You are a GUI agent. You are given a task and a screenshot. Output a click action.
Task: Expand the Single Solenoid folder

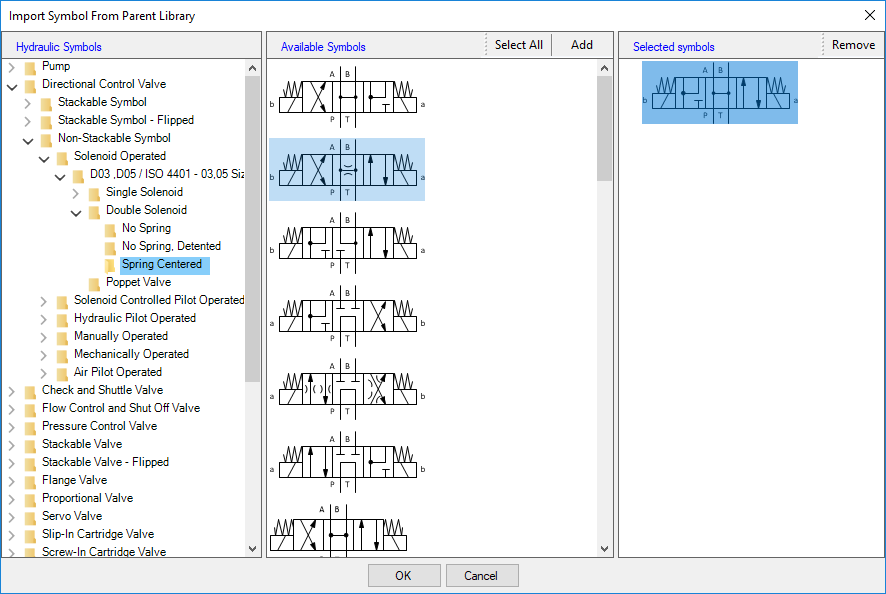click(x=77, y=193)
